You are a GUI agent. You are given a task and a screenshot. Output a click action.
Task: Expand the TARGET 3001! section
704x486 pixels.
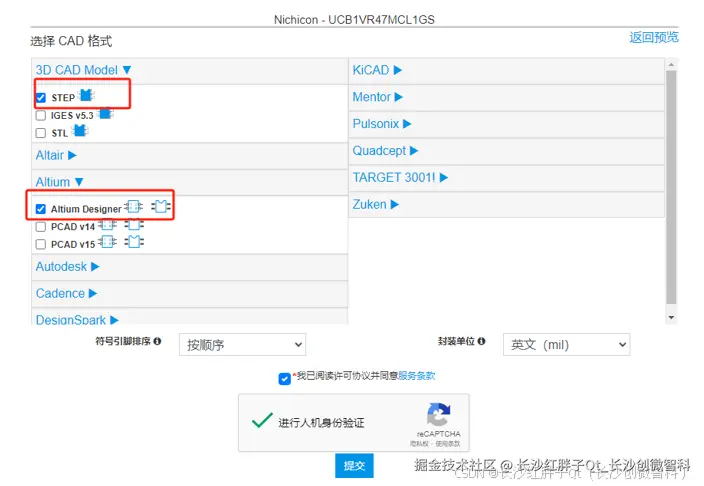[x=400, y=178]
